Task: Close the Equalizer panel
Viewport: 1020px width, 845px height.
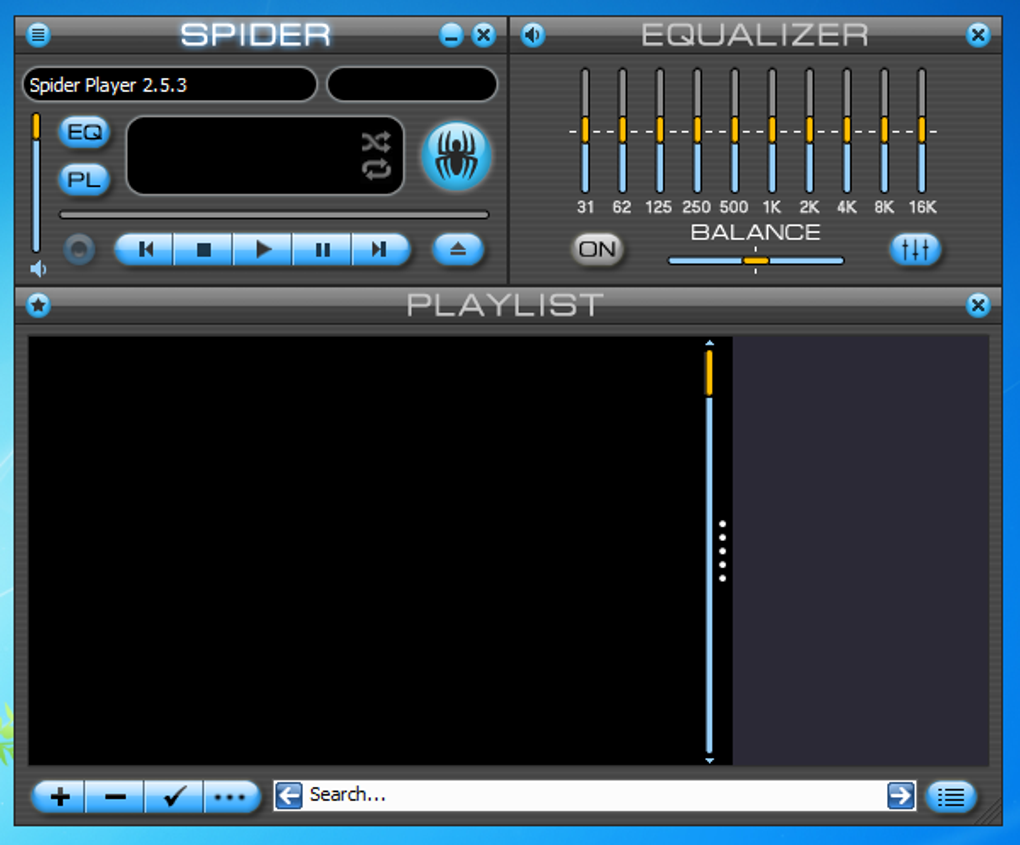Action: tap(978, 34)
